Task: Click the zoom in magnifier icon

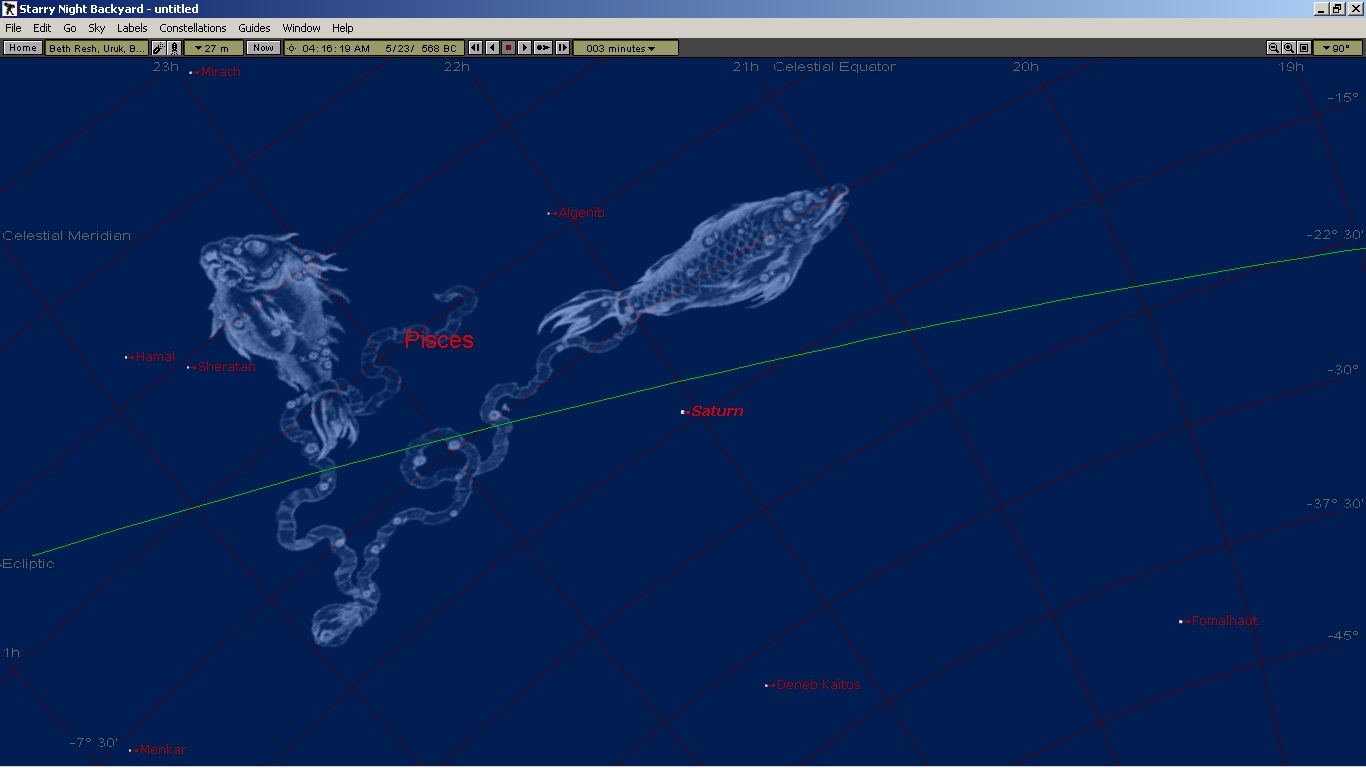Action: click(1289, 48)
